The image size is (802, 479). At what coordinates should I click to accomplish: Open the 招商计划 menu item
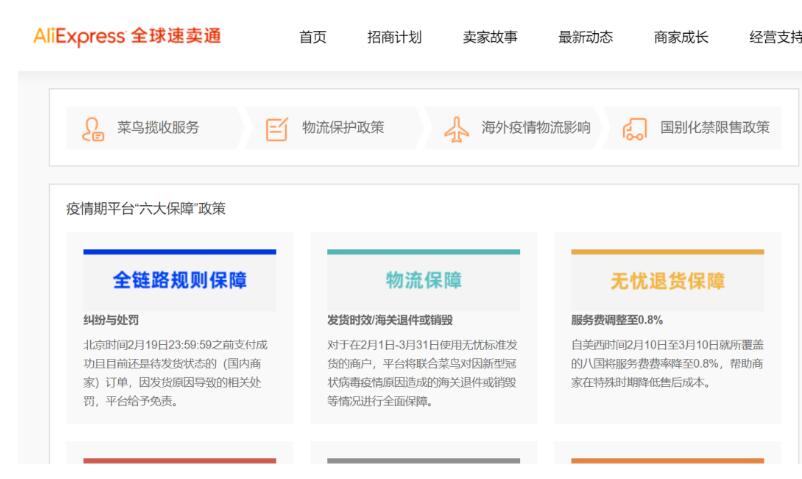tap(395, 38)
